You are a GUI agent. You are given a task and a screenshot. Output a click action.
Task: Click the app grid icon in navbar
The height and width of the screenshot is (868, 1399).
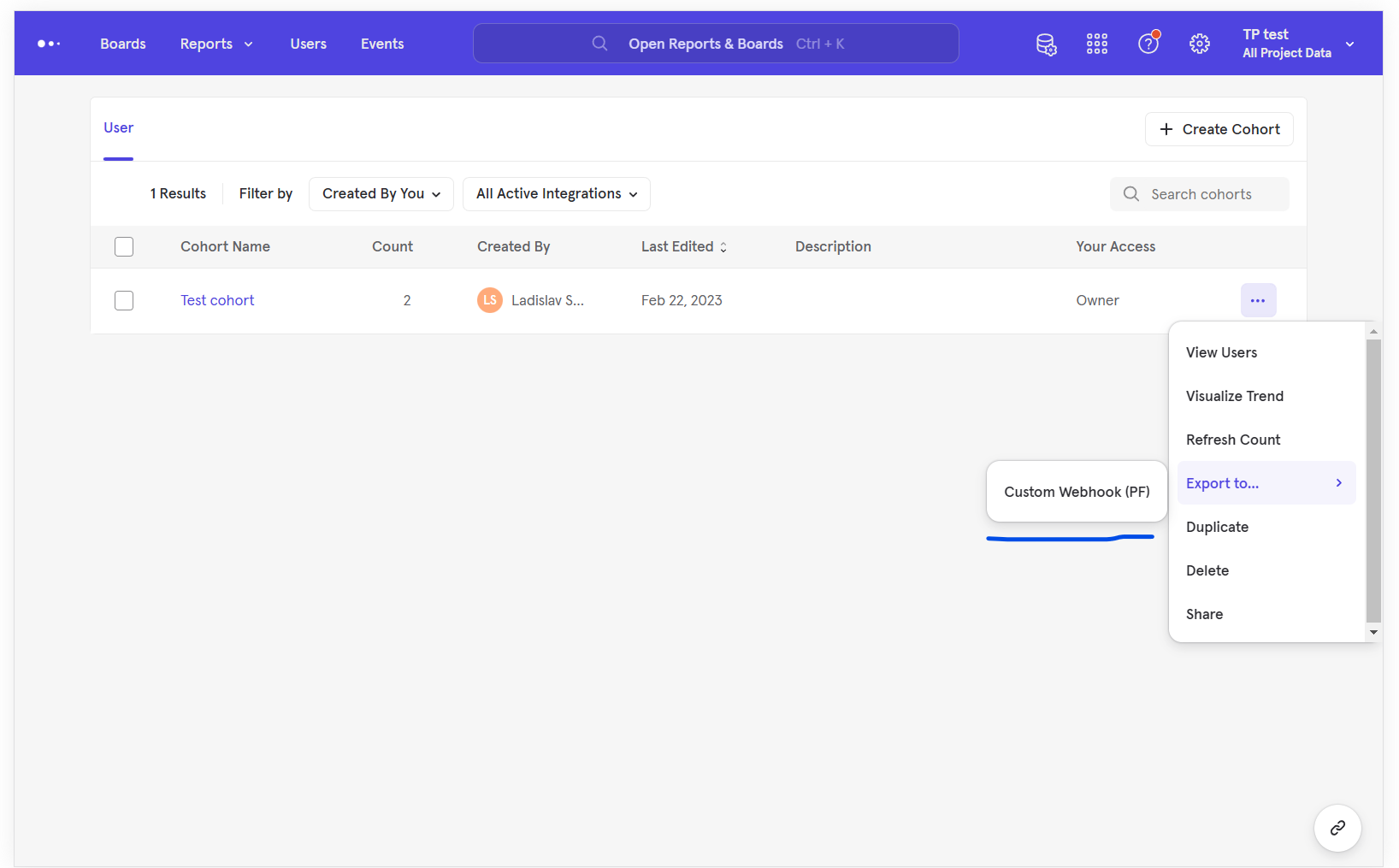coord(1097,44)
